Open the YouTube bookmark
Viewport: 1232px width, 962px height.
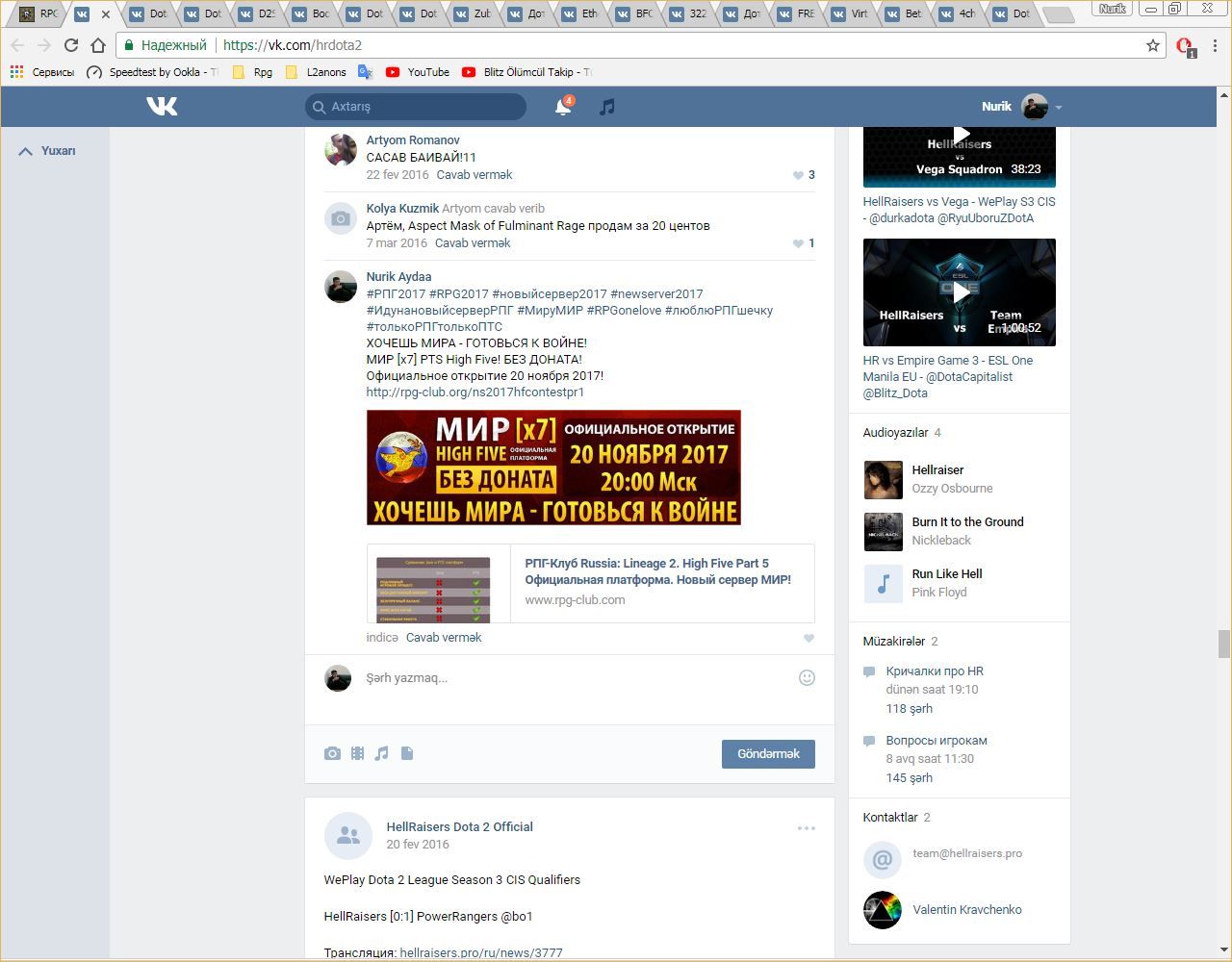coord(418,72)
